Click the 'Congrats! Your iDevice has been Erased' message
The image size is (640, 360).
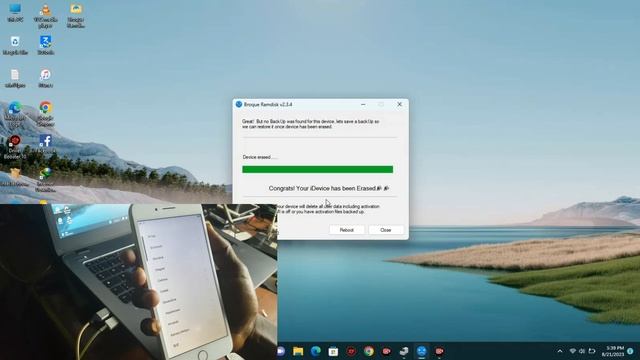tap(329, 188)
